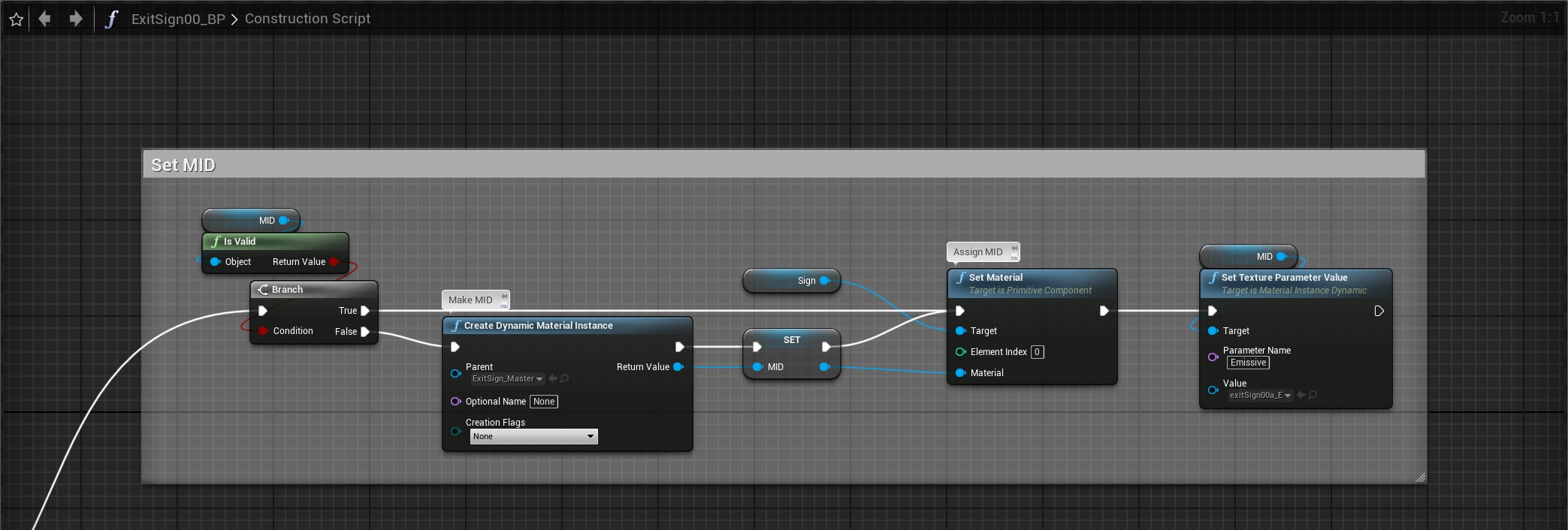Select the Branch node header

[314, 290]
